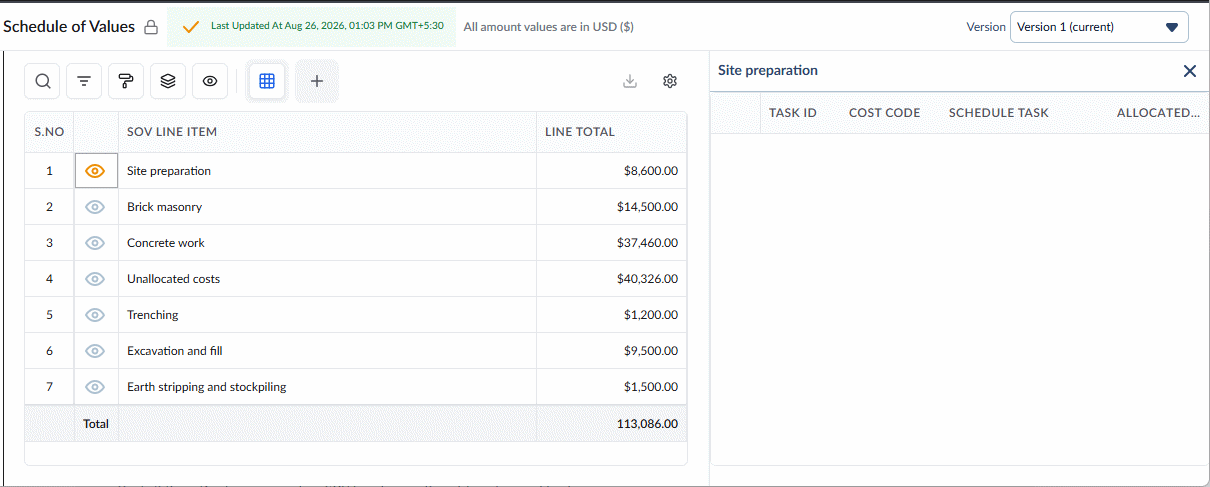Add new item with plus icon
1210x487 pixels.
pyautogui.click(x=317, y=82)
